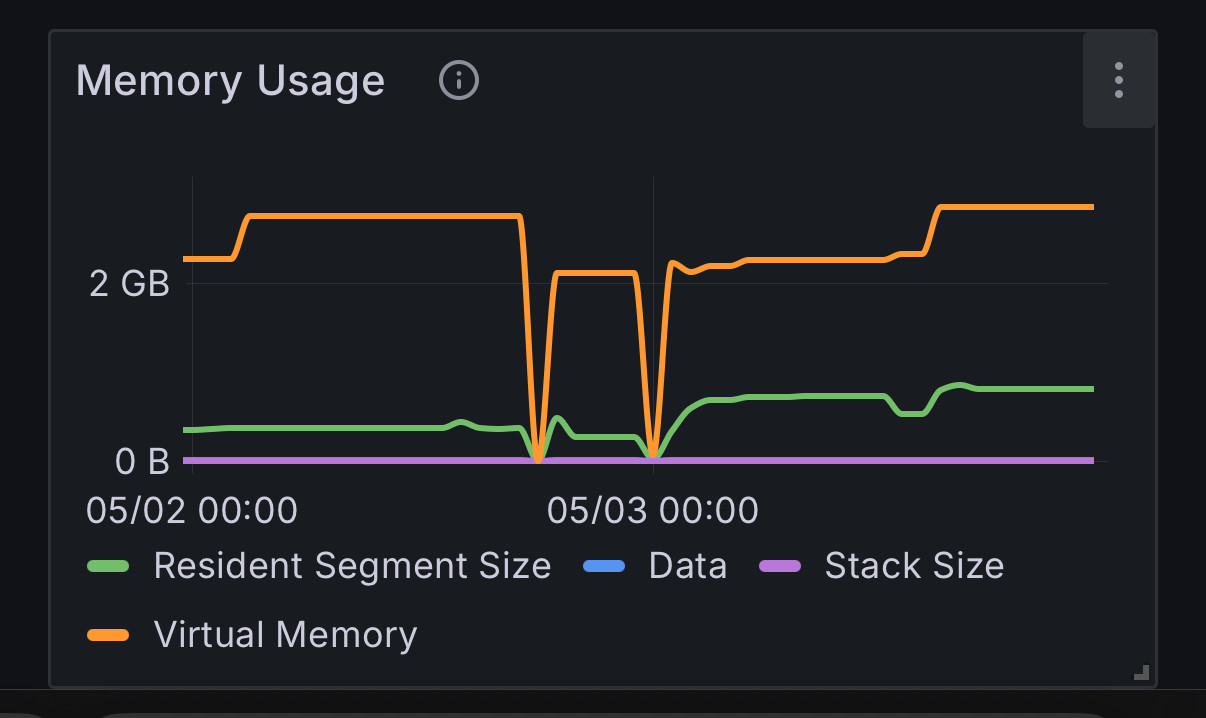This screenshot has width=1206, height=718.
Task: Click the orange Virtual Memory color swatch
Action: pyautogui.click(x=108, y=634)
